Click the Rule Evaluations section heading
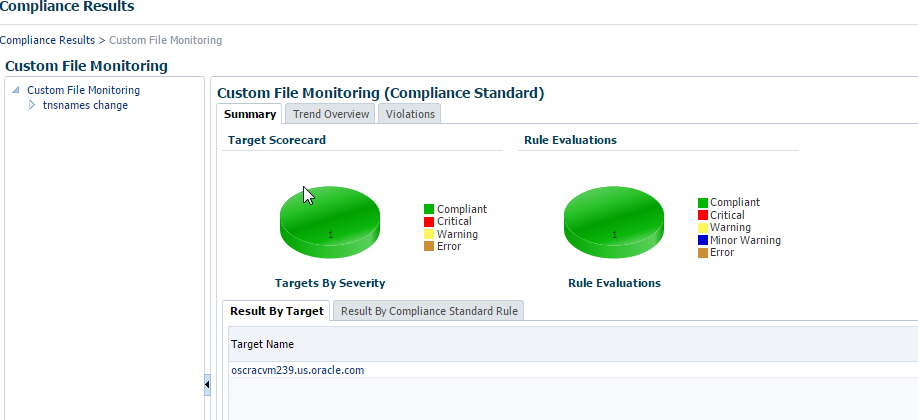 tap(570, 140)
